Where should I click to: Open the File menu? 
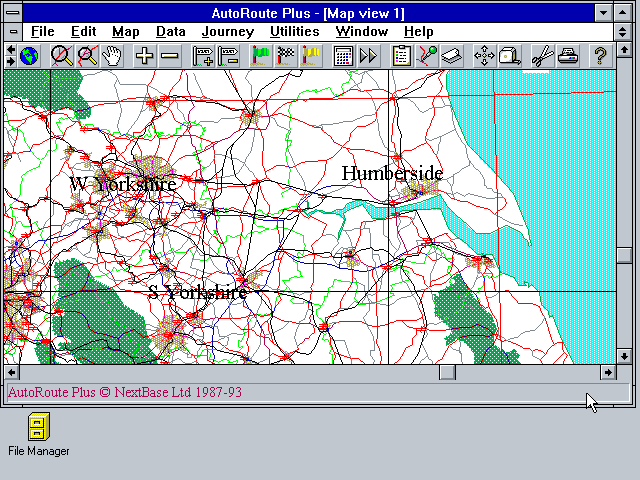42,31
